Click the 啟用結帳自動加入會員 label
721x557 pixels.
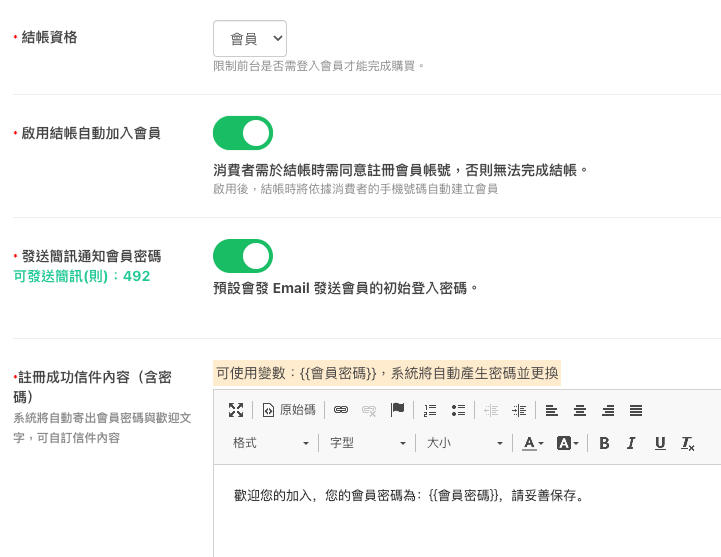[91, 133]
